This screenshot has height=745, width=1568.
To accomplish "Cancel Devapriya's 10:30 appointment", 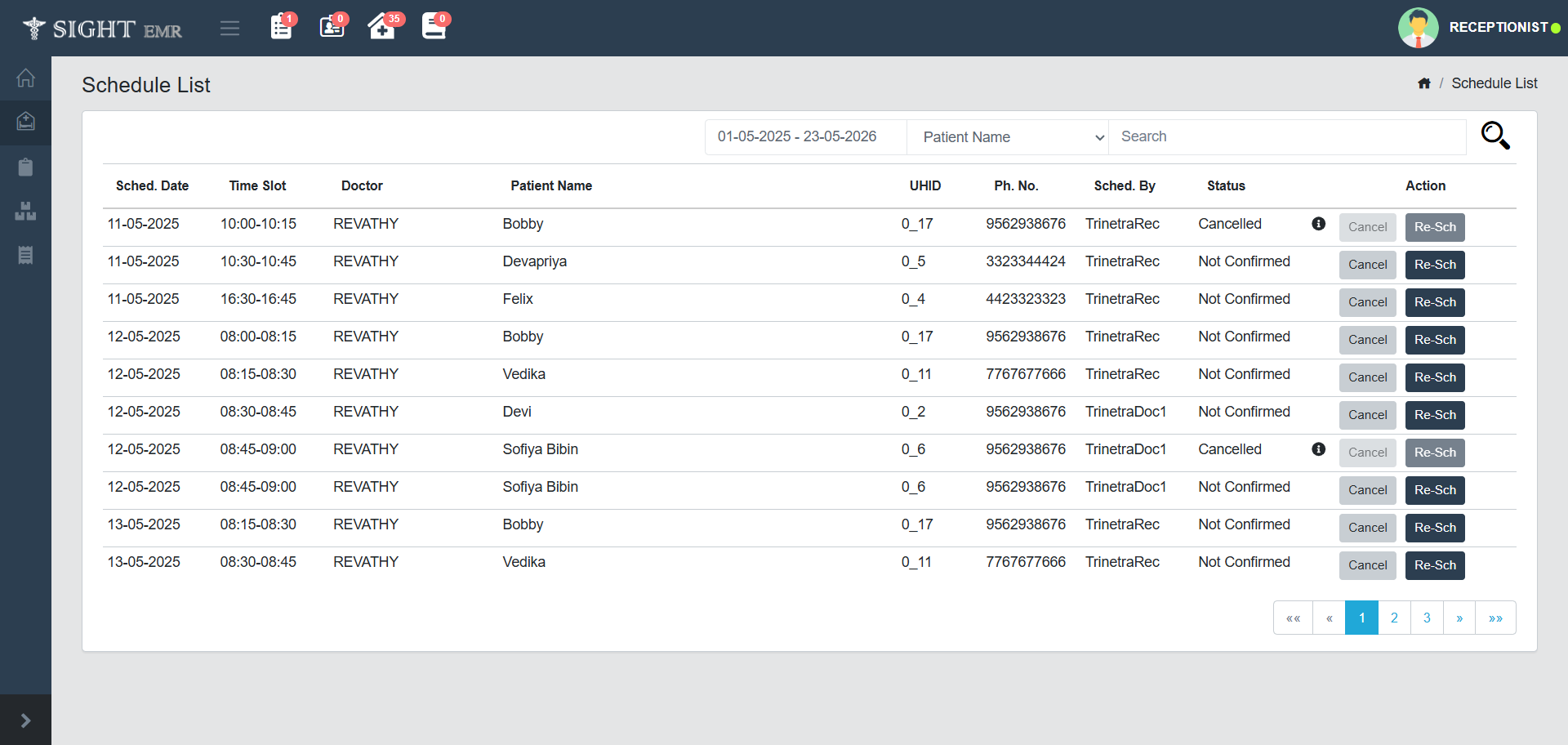I will pos(1367,265).
